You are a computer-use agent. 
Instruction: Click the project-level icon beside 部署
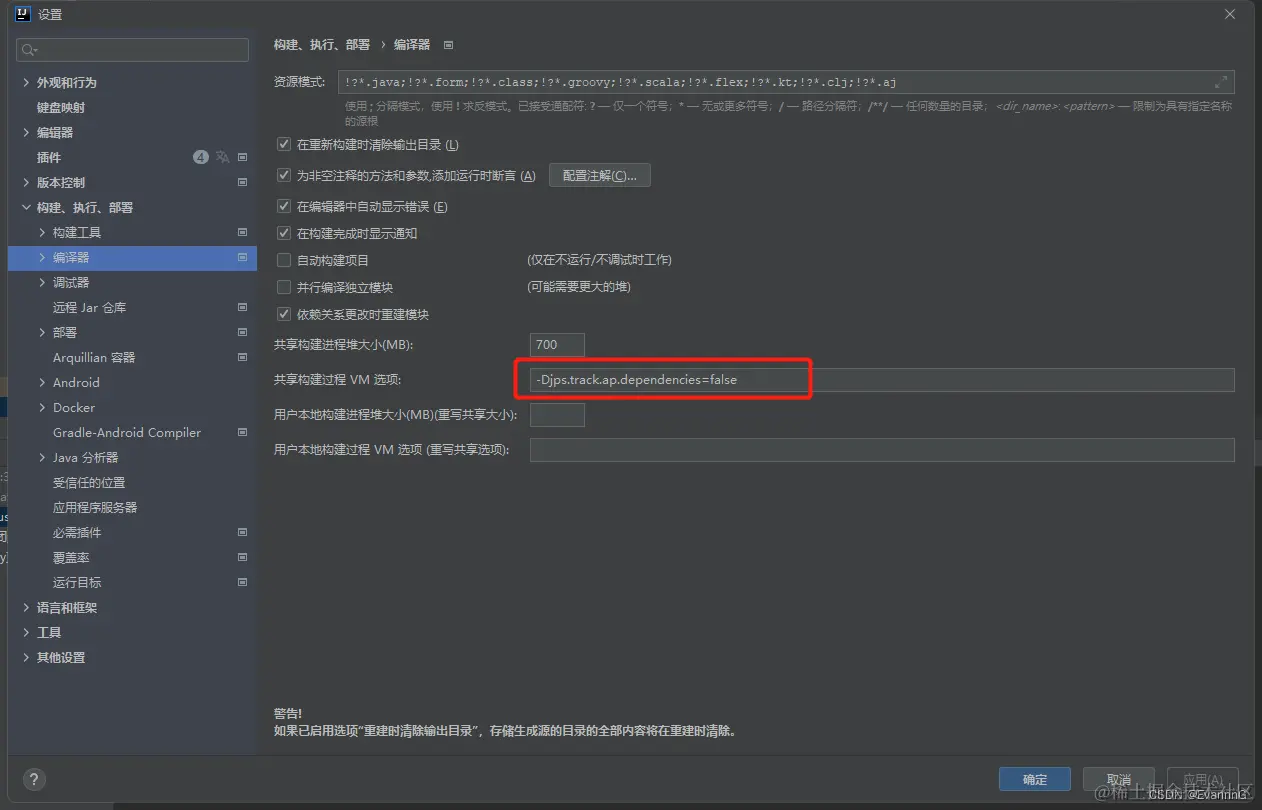(242, 332)
